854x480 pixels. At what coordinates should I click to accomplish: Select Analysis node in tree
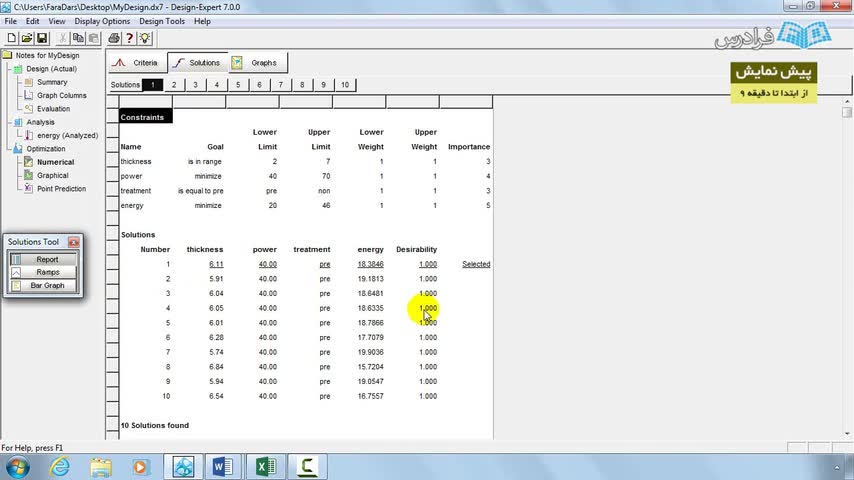[40, 122]
